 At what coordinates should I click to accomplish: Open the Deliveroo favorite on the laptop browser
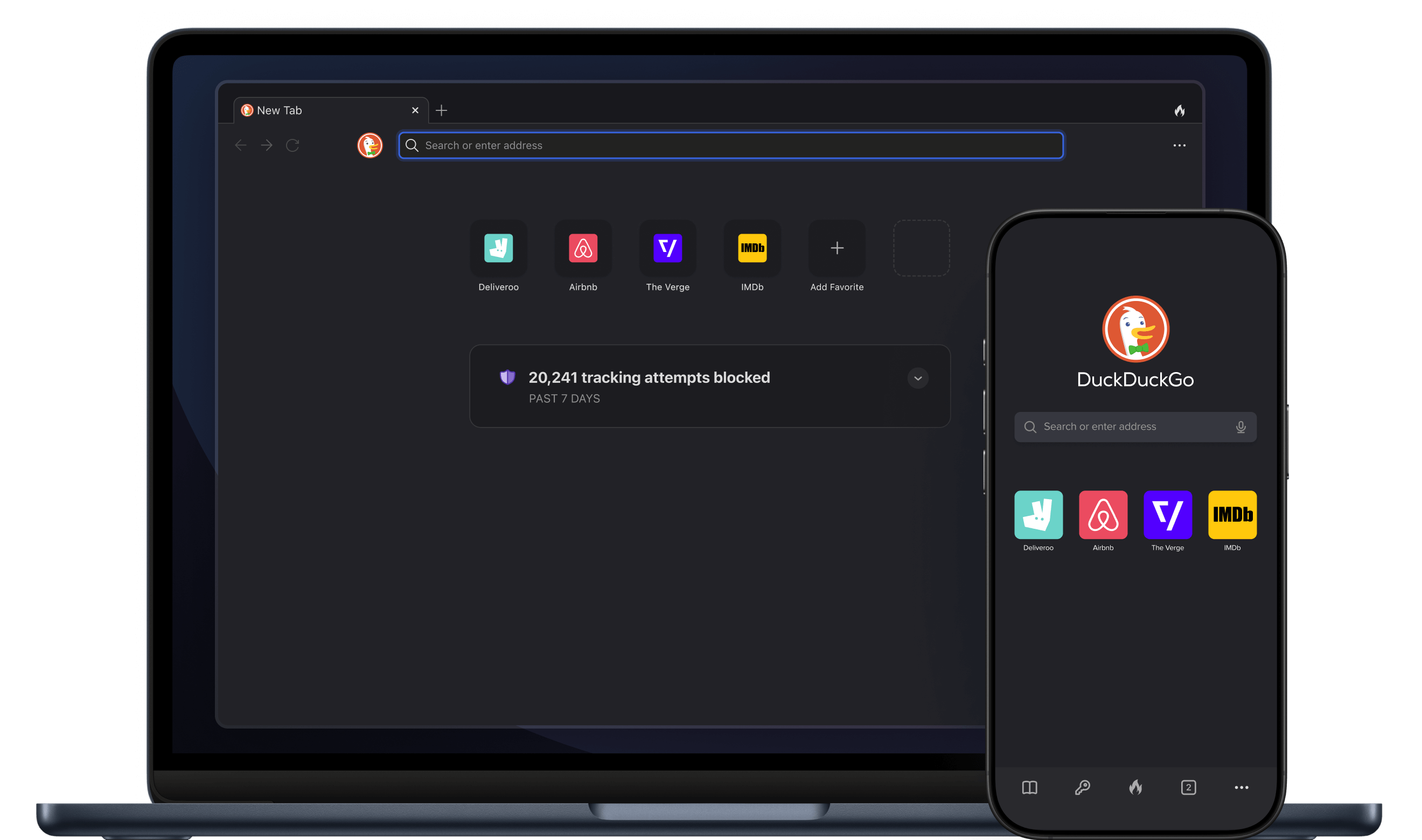(x=498, y=248)
